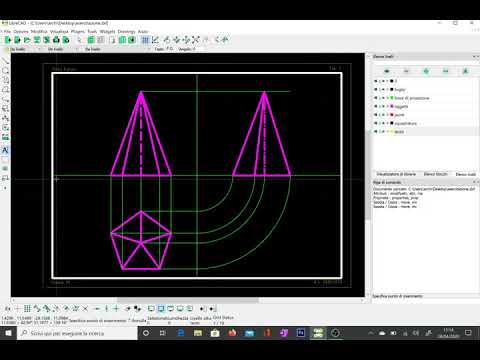Screen dimensions: 480x360
Task: Click Restrict horizontal snap icon
Action: click(x=97, y=309)
